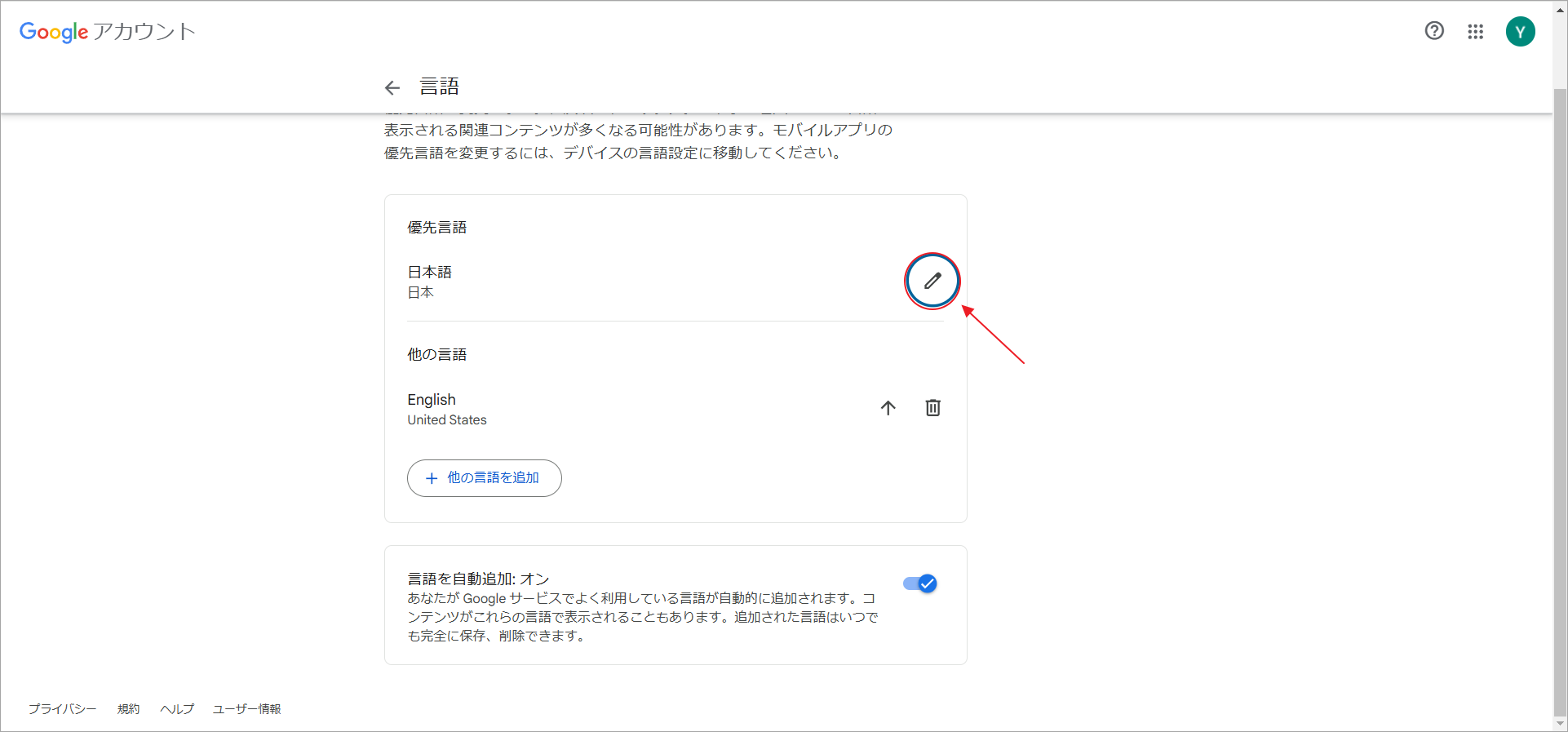
Task: Click 他の言語を追加 button
Action: [x=485, y=478]
